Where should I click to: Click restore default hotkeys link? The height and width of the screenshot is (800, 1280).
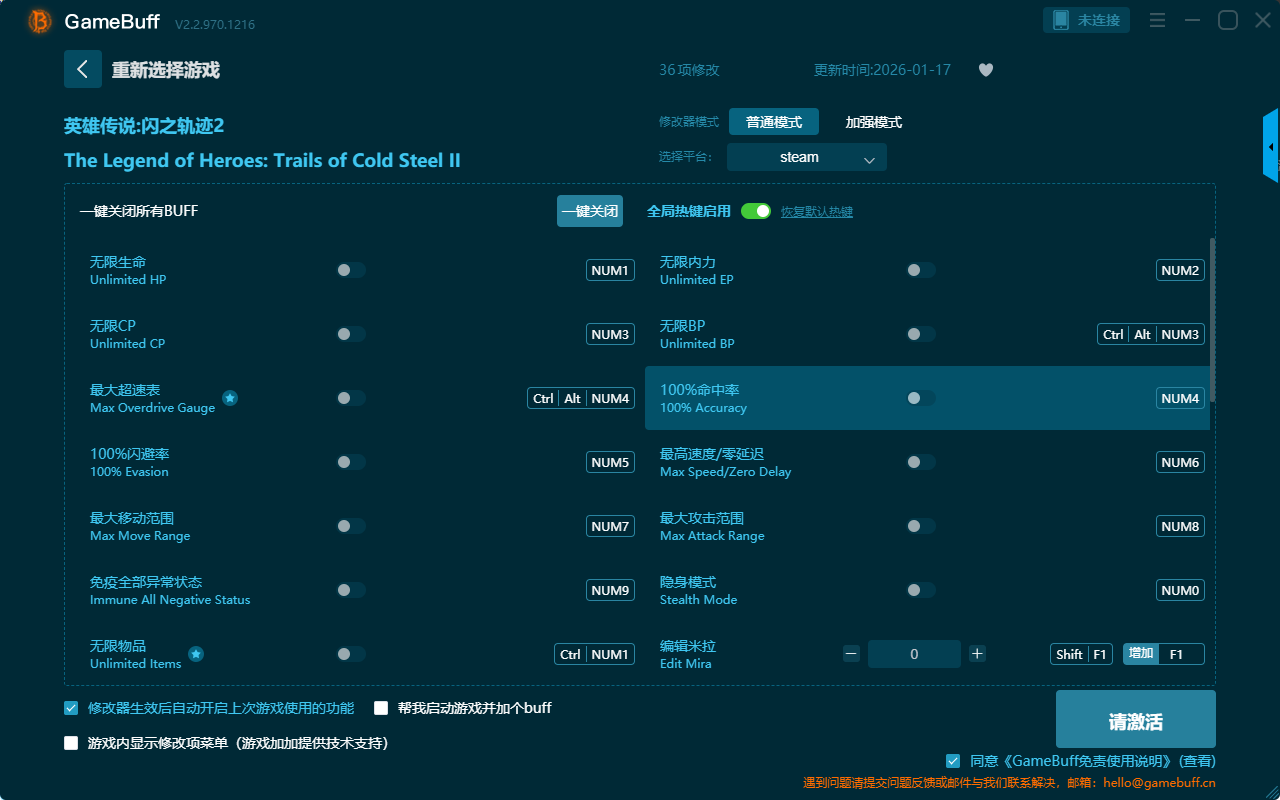pos(816,212)
